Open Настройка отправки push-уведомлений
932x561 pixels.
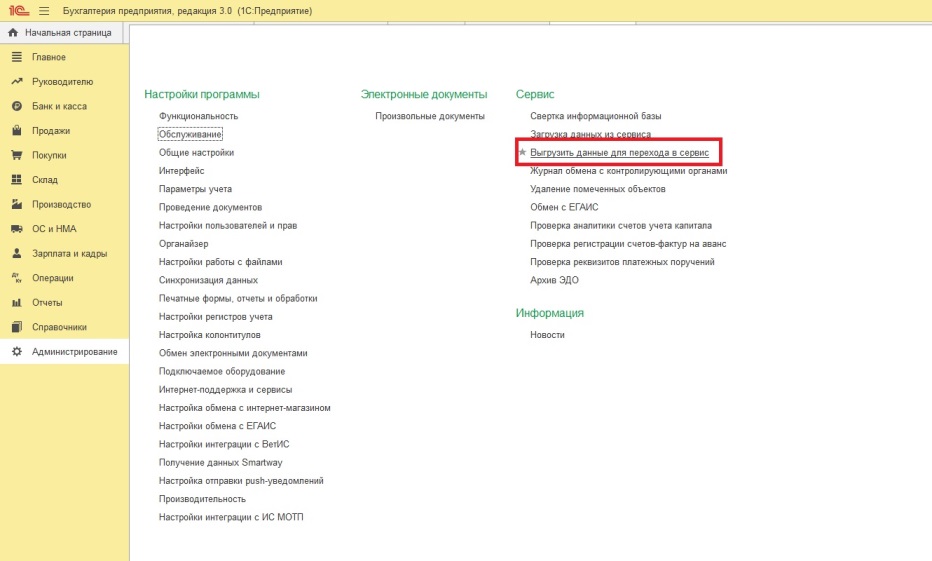pos(241,481)
